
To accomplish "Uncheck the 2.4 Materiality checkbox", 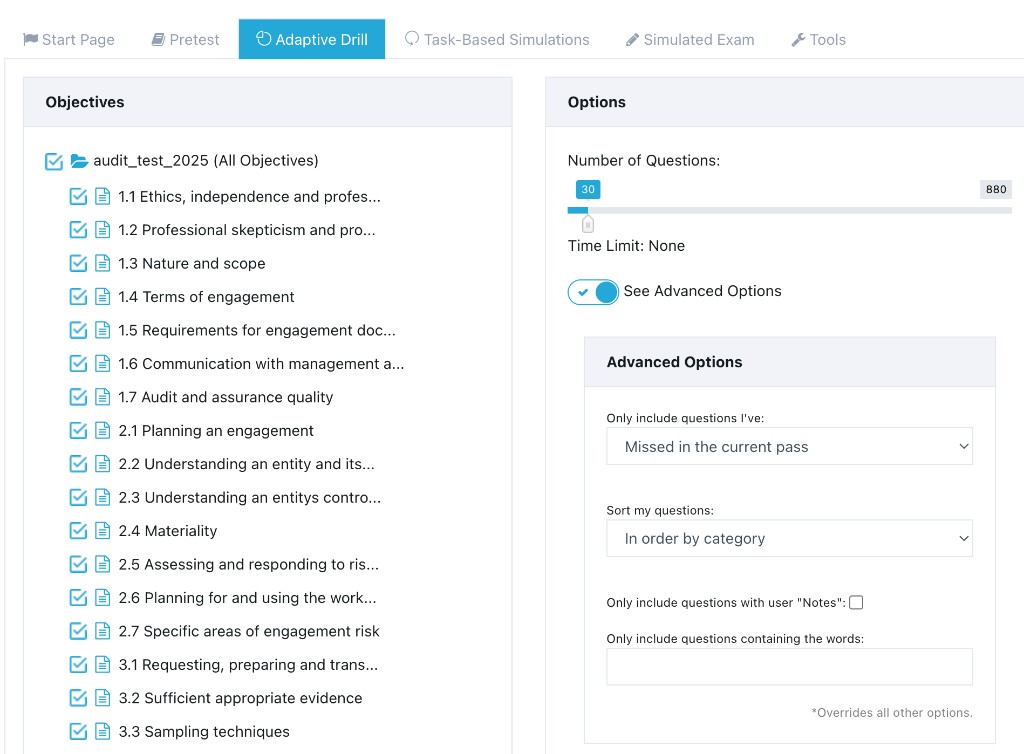I will 78,531.
